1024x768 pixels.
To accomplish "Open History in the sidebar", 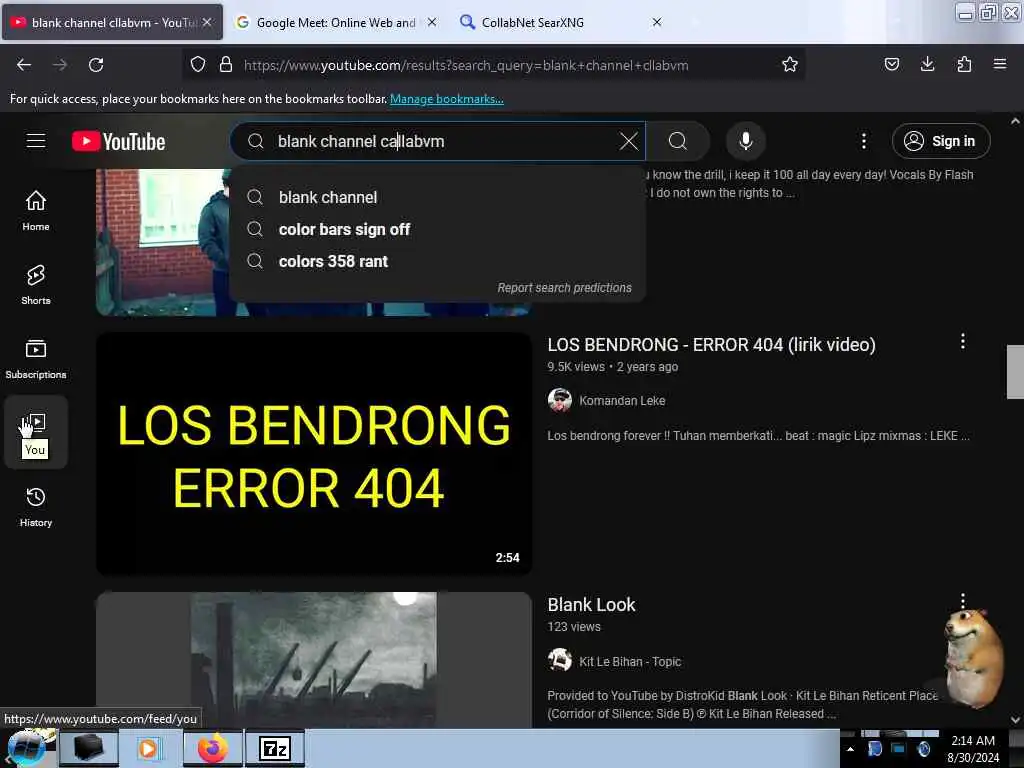I will point(36,507).
